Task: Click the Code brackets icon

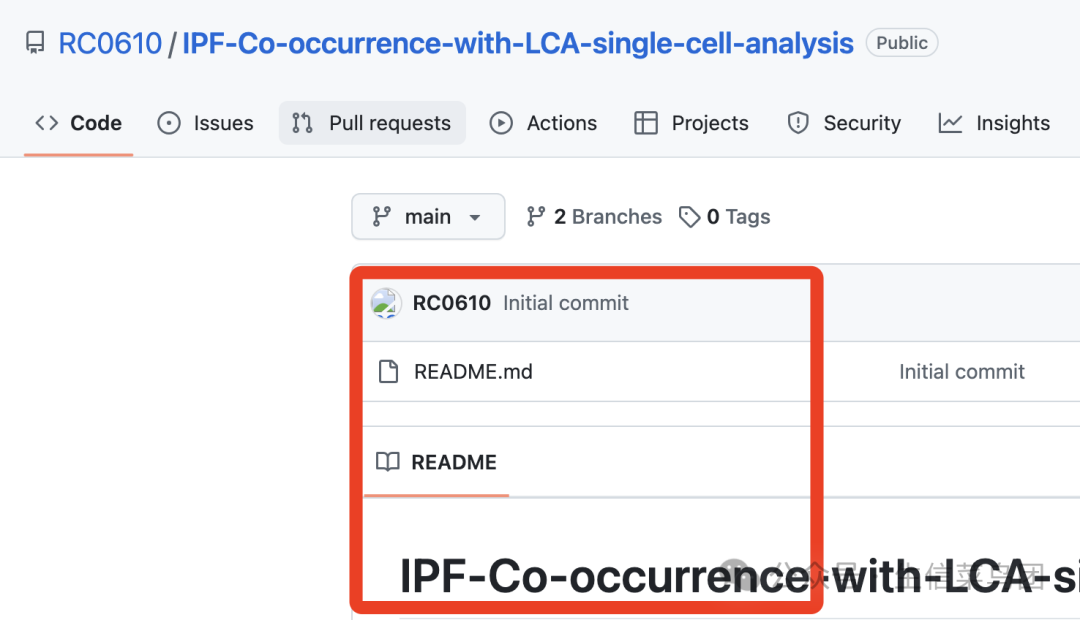Action: (47, 123)
